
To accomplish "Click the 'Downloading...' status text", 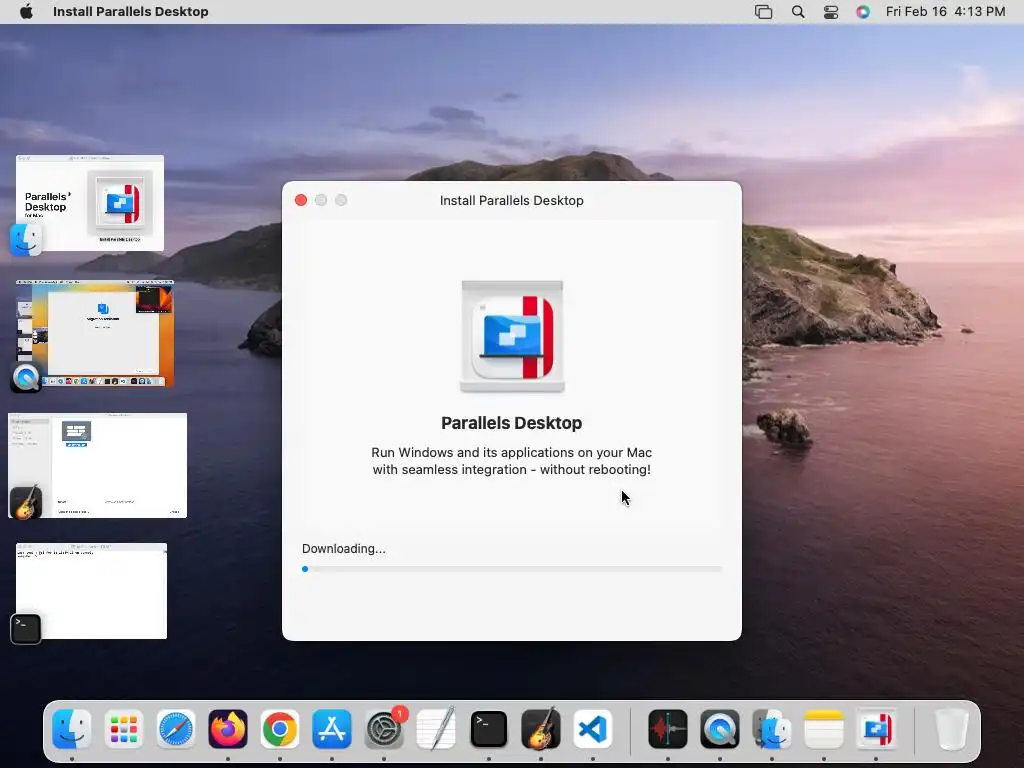I will [x=344, y=549].
